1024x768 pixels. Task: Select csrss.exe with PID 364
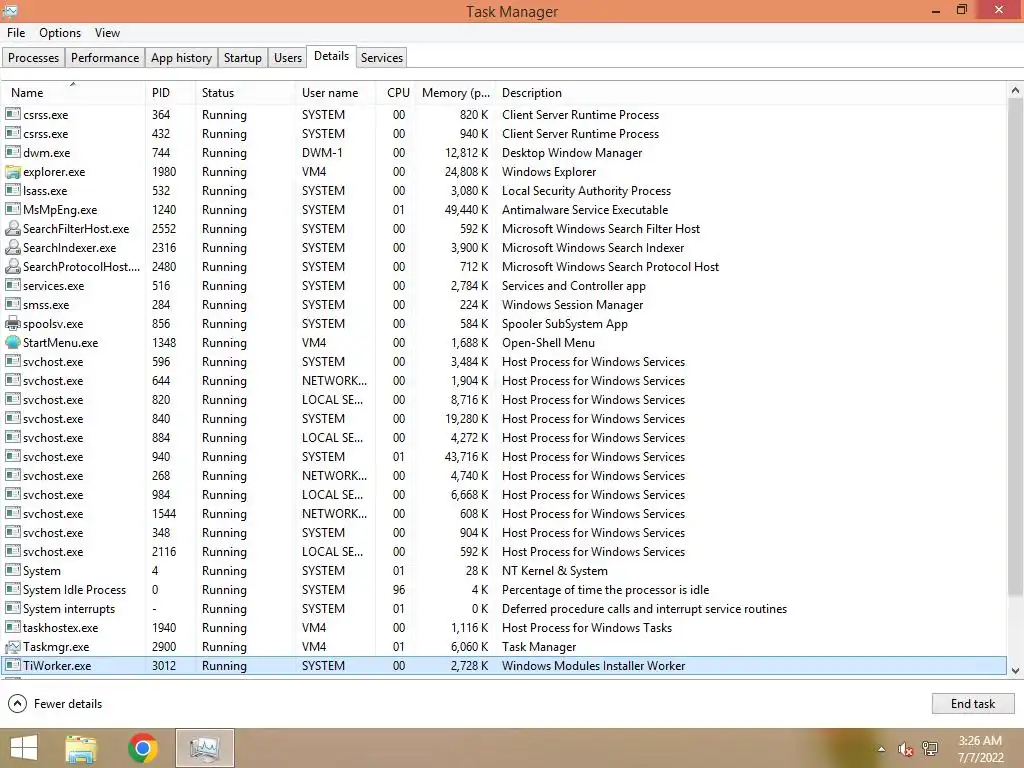(x=504, y=114)
